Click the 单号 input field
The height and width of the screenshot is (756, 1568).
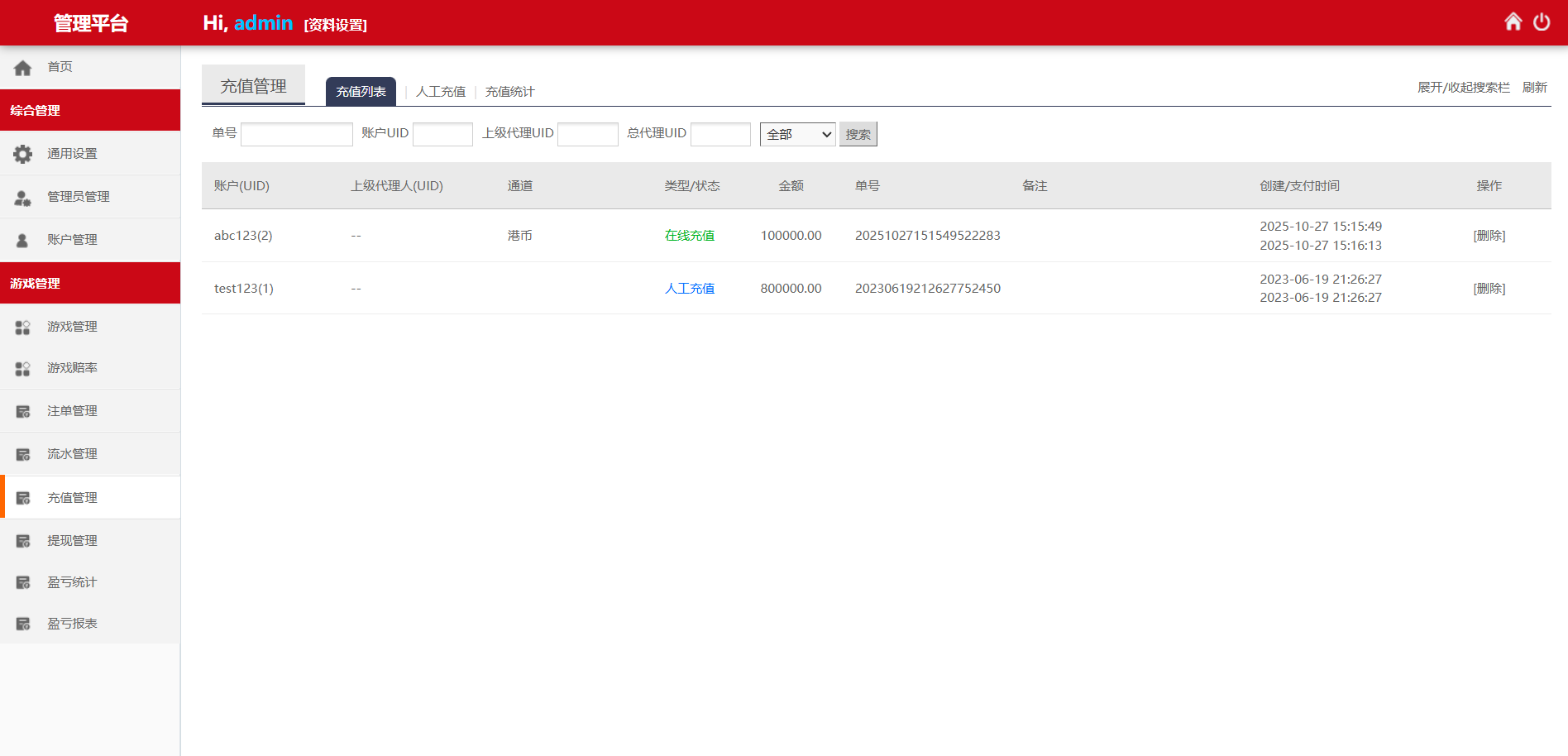[296, 134]
